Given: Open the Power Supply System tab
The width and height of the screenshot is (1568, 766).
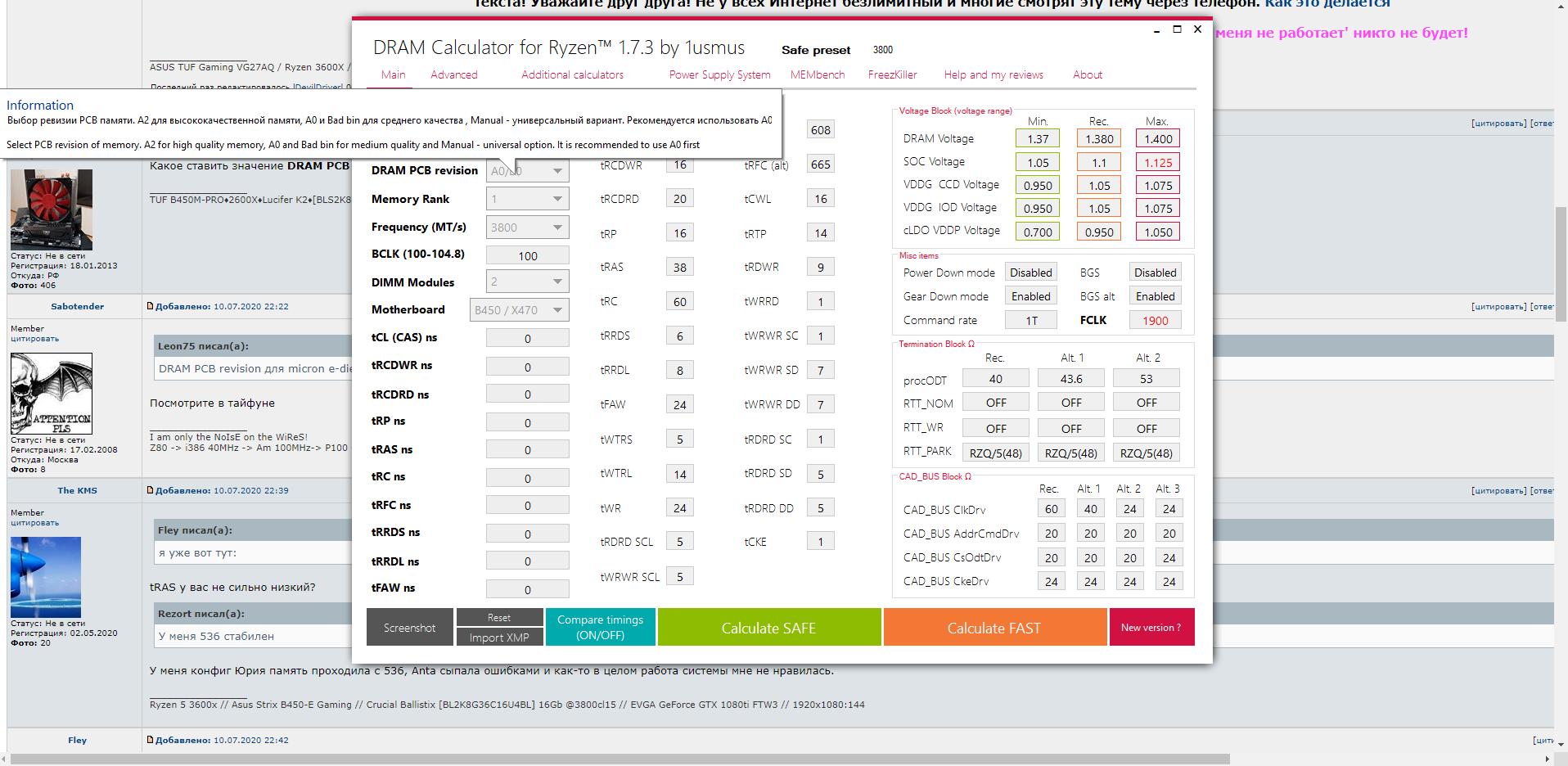Looking at the screenshot, I should coord(720,74).
